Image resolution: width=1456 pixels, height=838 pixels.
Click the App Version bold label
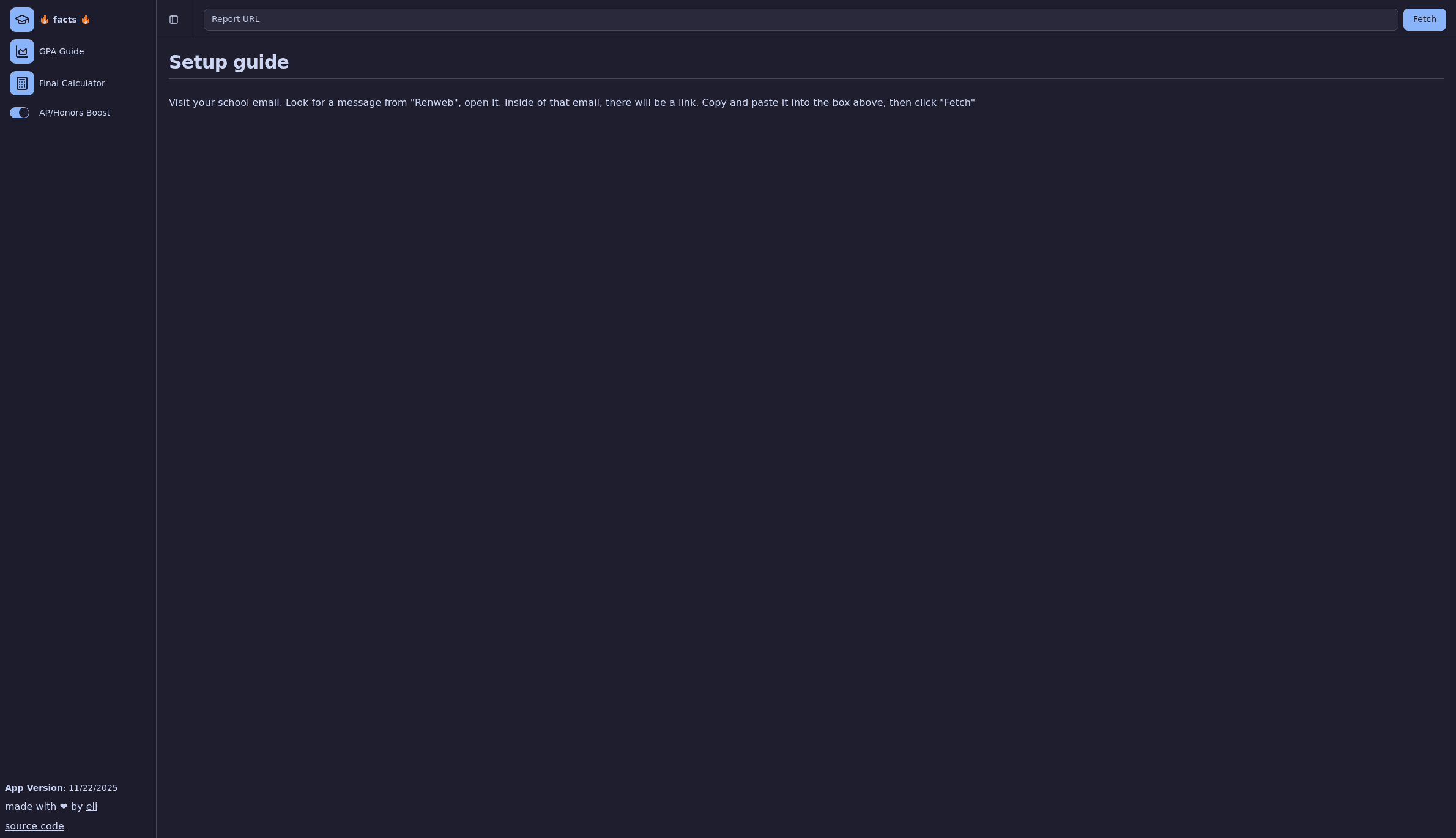tap(34, 788)
